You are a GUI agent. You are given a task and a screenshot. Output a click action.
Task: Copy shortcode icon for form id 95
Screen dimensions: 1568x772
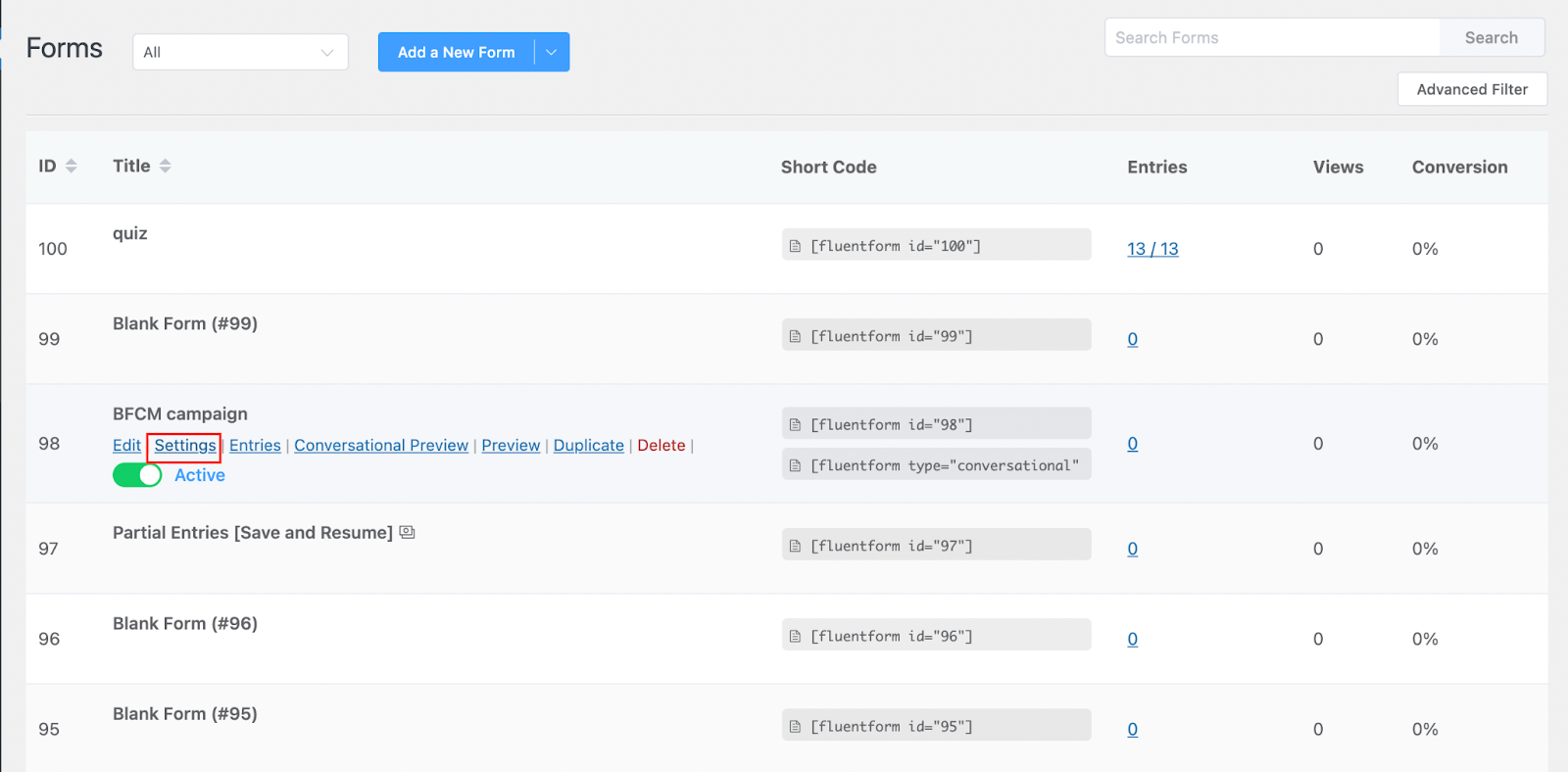click(795, 726)
